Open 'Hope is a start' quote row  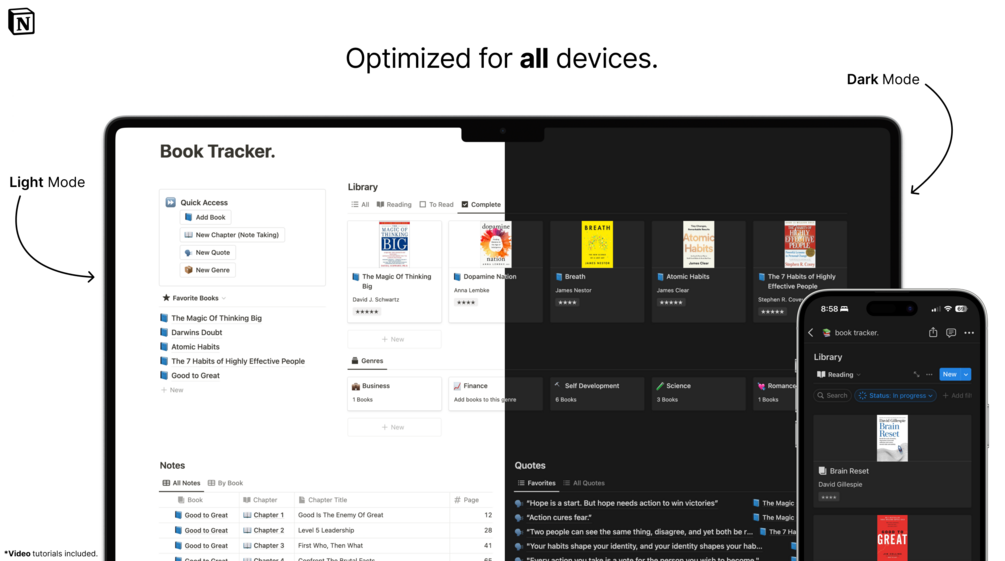tap(622, 503)
